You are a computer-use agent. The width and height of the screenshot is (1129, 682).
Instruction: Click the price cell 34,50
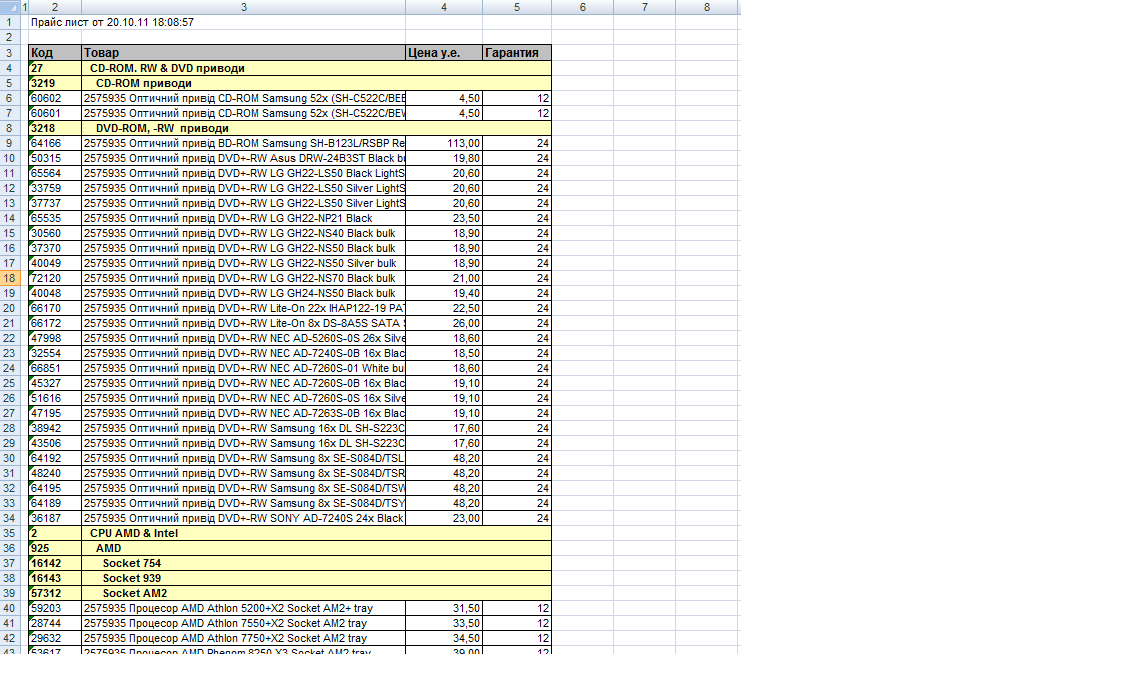pyautogui.click(x=444, y=638)
